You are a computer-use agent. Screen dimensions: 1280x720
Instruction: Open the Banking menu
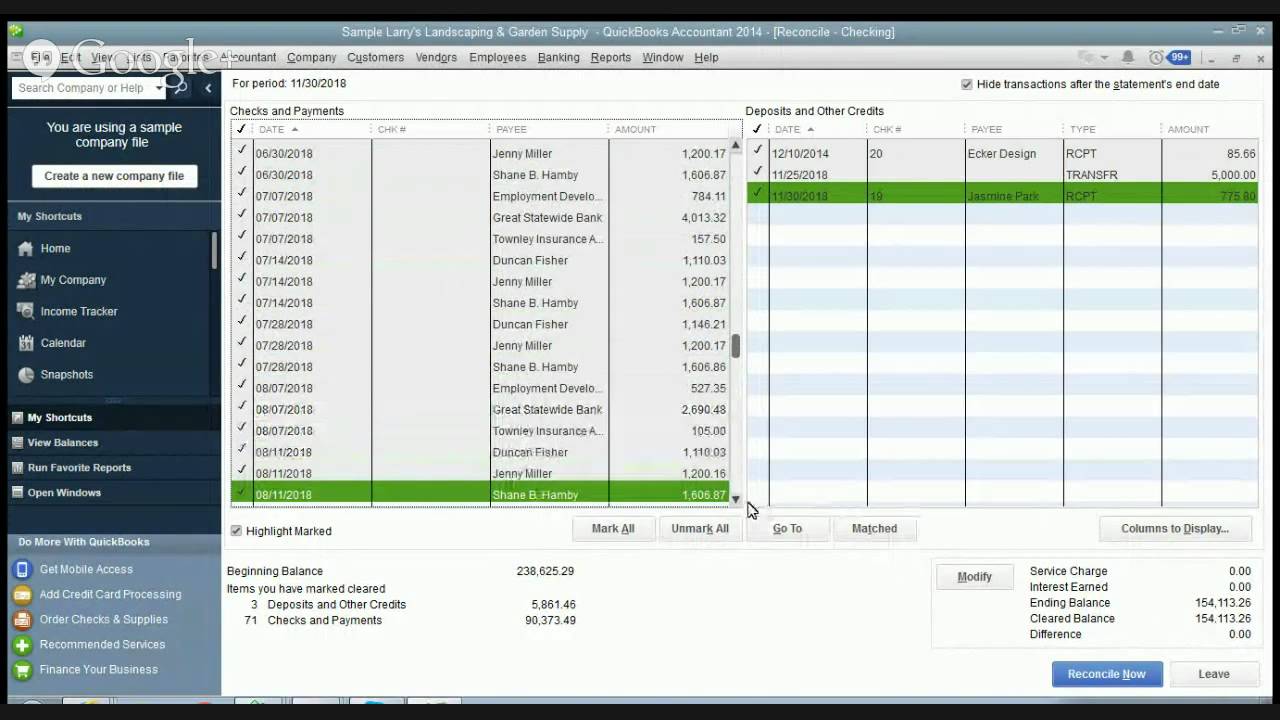point(558,58)
